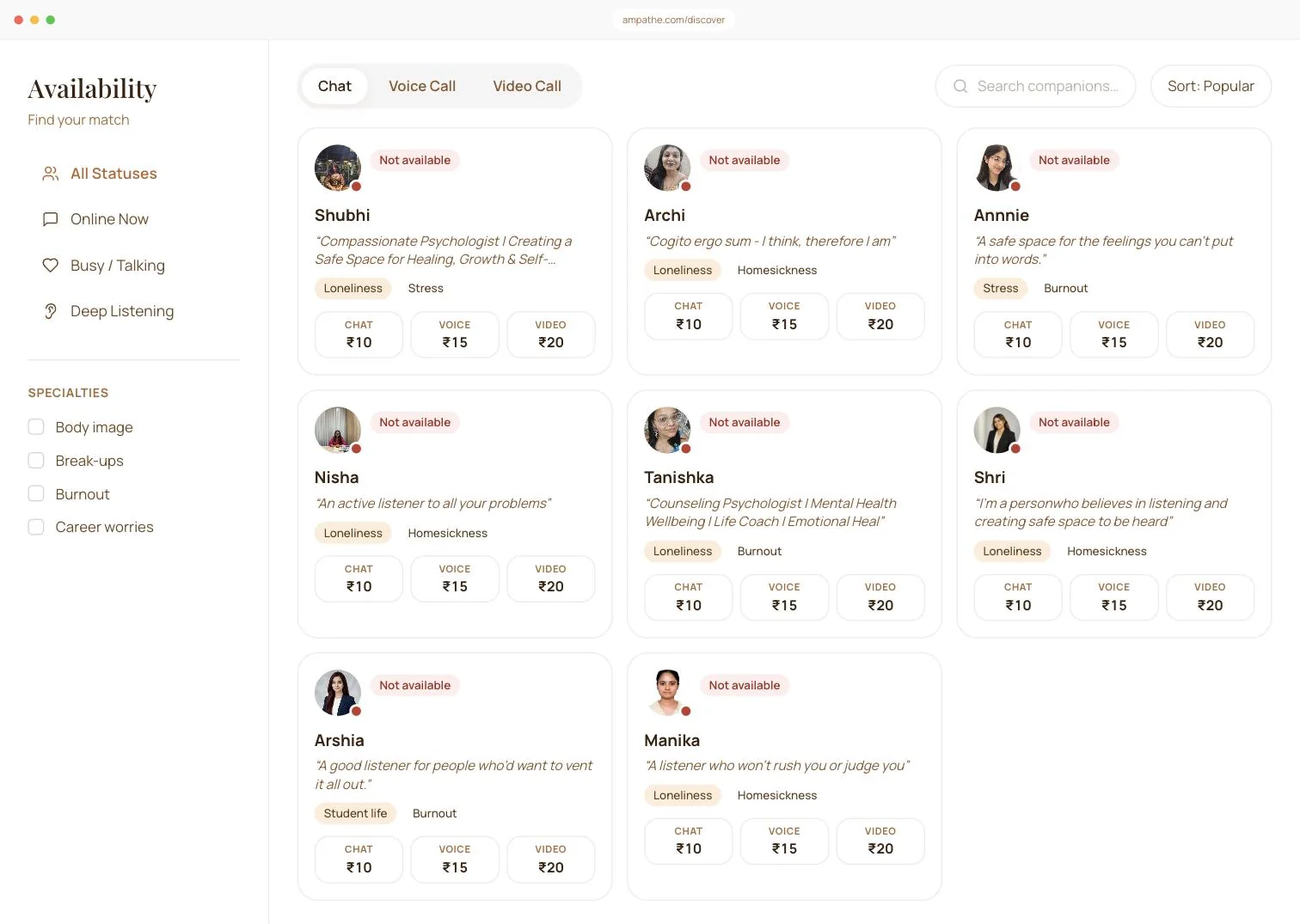Start a ₹10 chat with Nisha
Viewport: 1300px width, 924px height.
359,578
